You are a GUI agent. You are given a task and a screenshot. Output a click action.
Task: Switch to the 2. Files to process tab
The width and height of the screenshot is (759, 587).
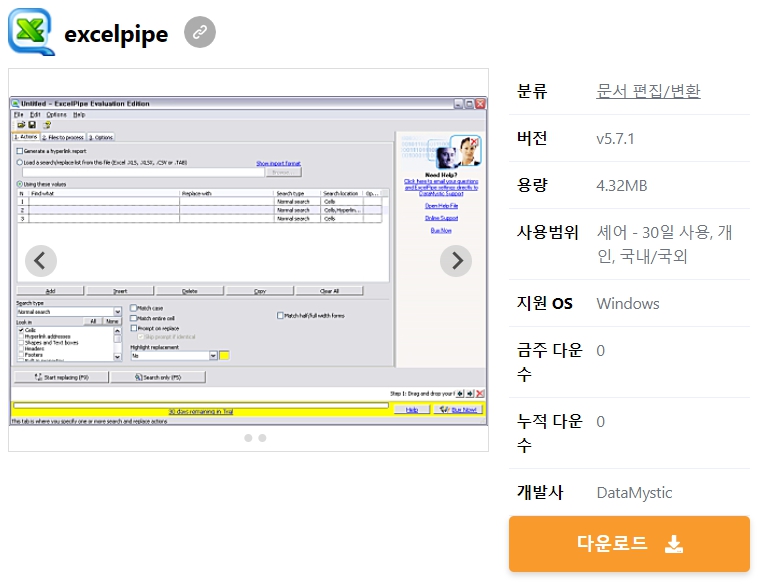click(63, 137)
